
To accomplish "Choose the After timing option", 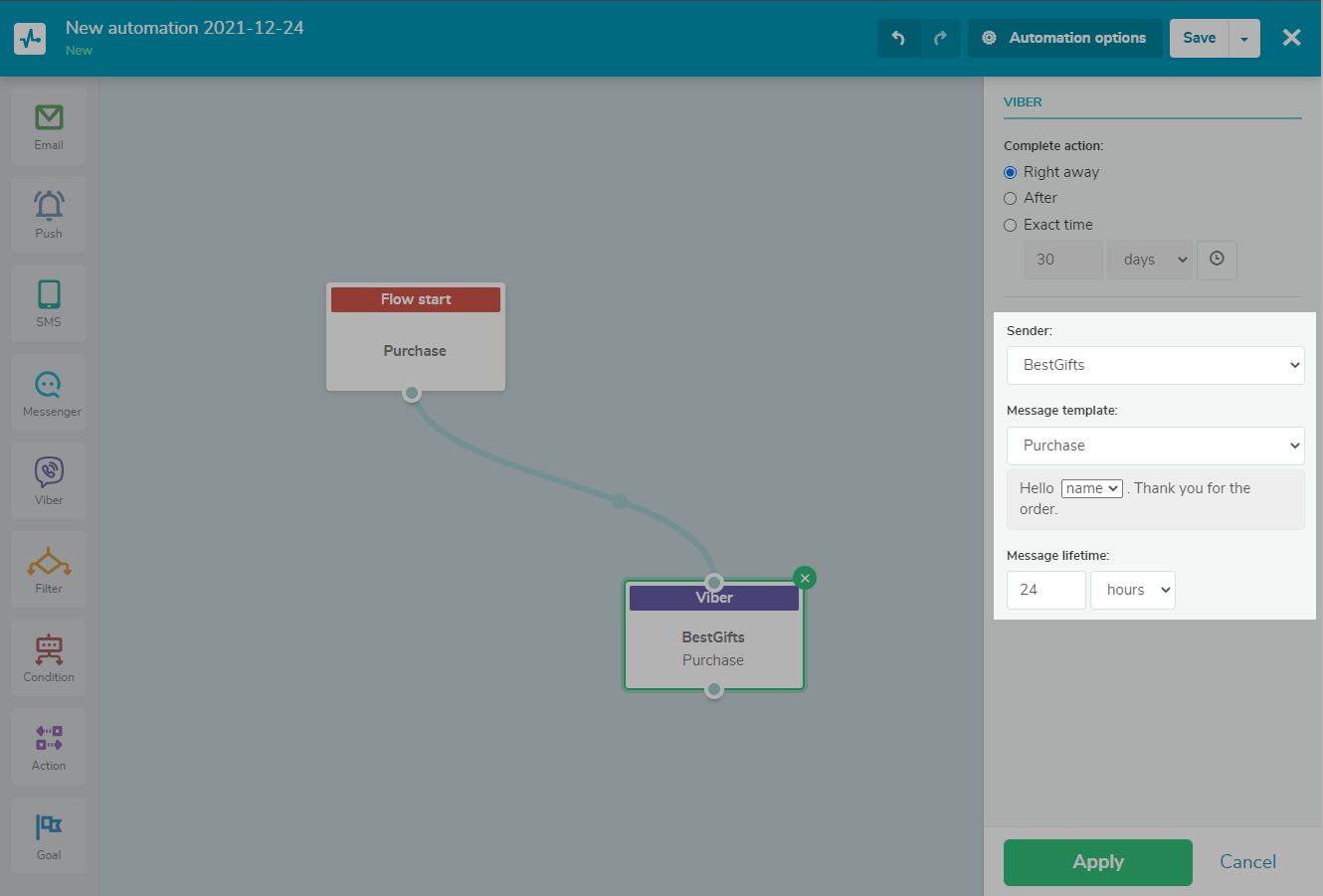I will pos(1011,198).
